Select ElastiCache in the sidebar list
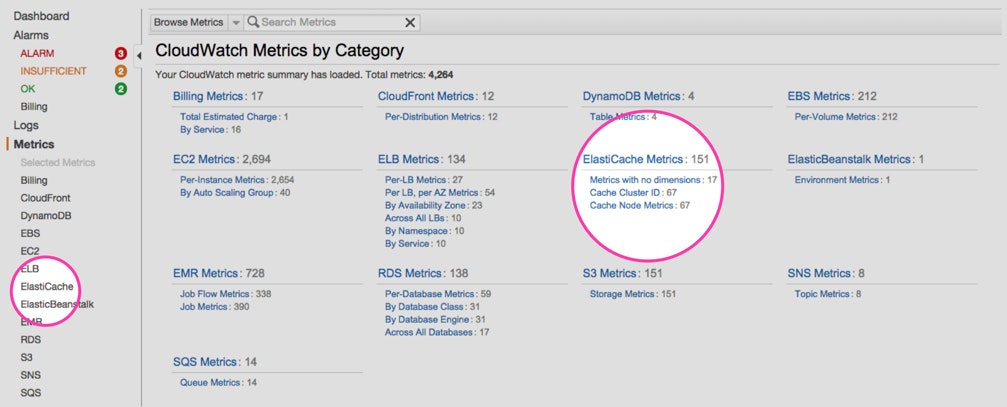This screenshot has height=407, width=1007. [46, 287]
